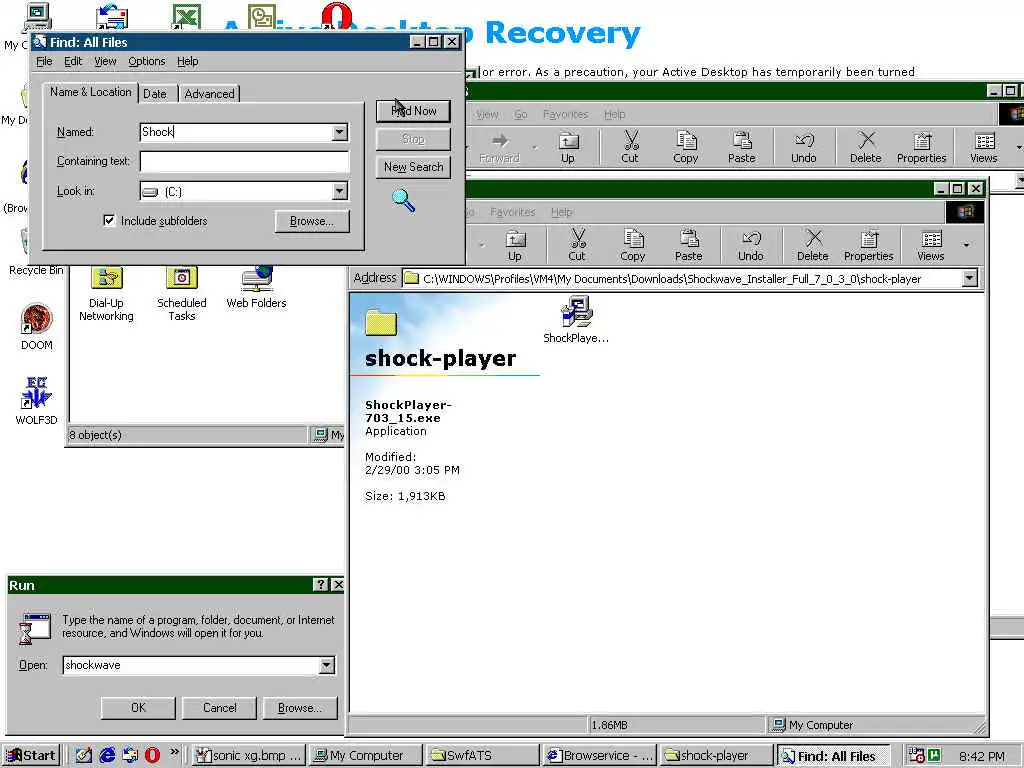
Task: Click Paste in shock-player window toolbar
Action: 688,246
